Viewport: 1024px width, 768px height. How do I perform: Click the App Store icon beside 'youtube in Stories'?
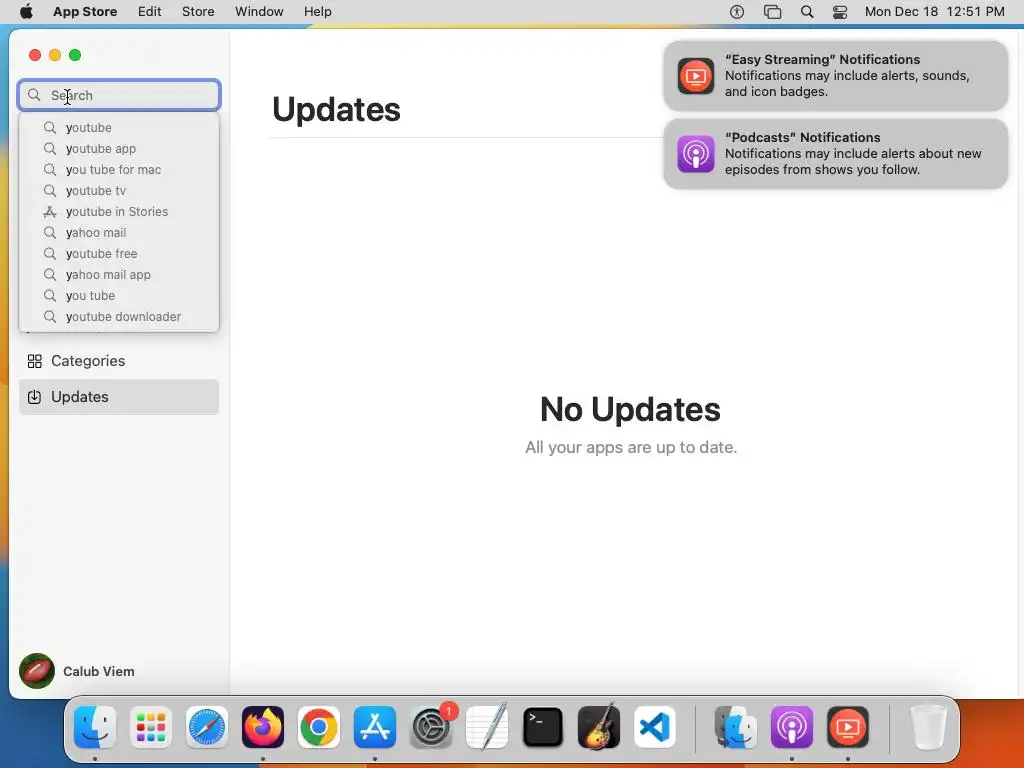(x=50, y=211)
